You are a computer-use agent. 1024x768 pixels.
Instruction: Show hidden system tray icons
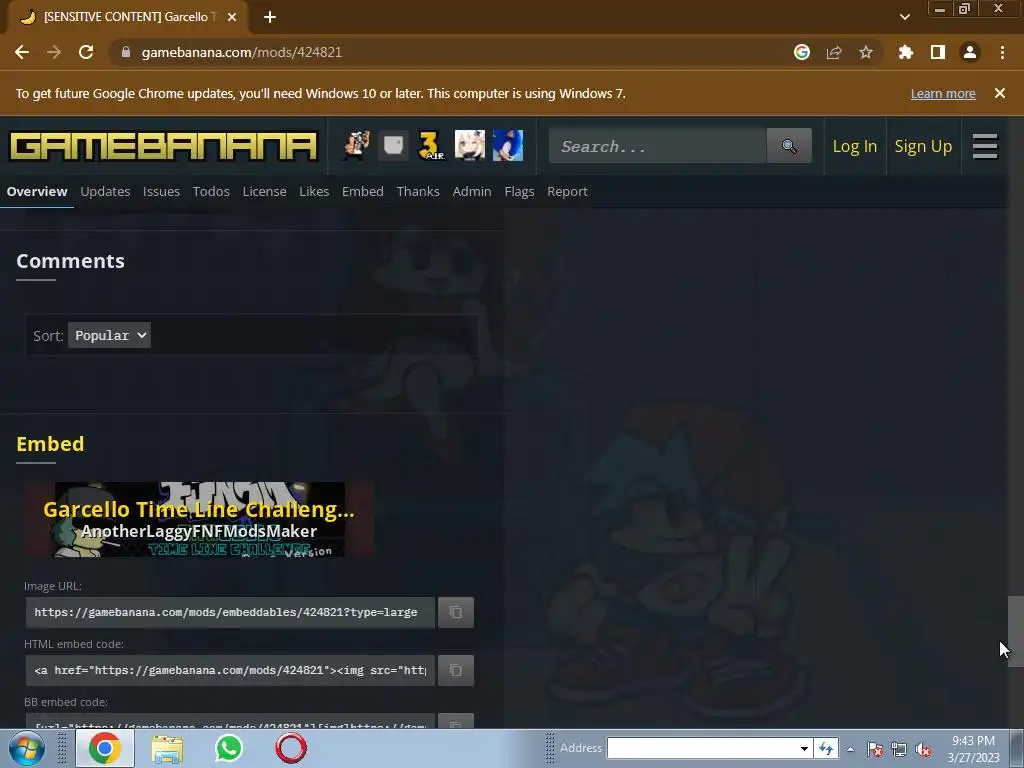[x=850, y=749]
